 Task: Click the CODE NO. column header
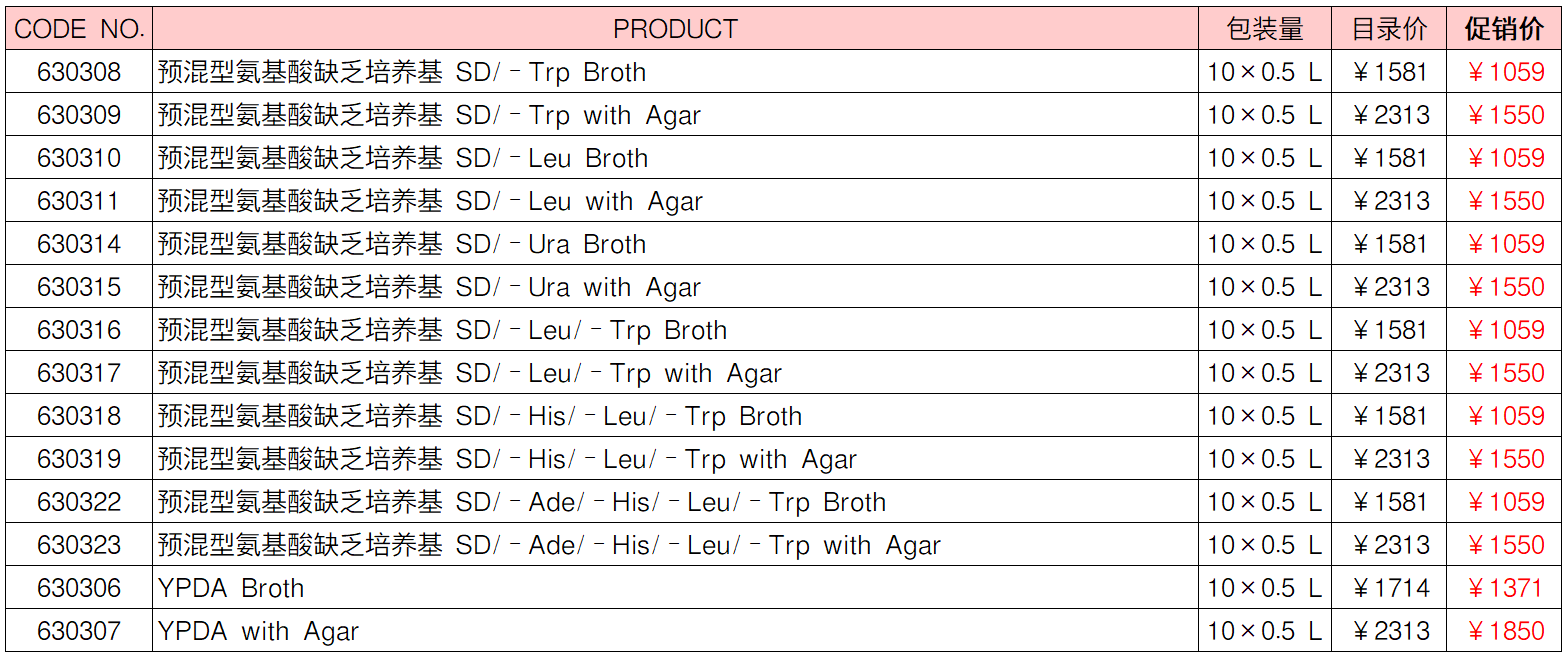[x=79, y=29]
